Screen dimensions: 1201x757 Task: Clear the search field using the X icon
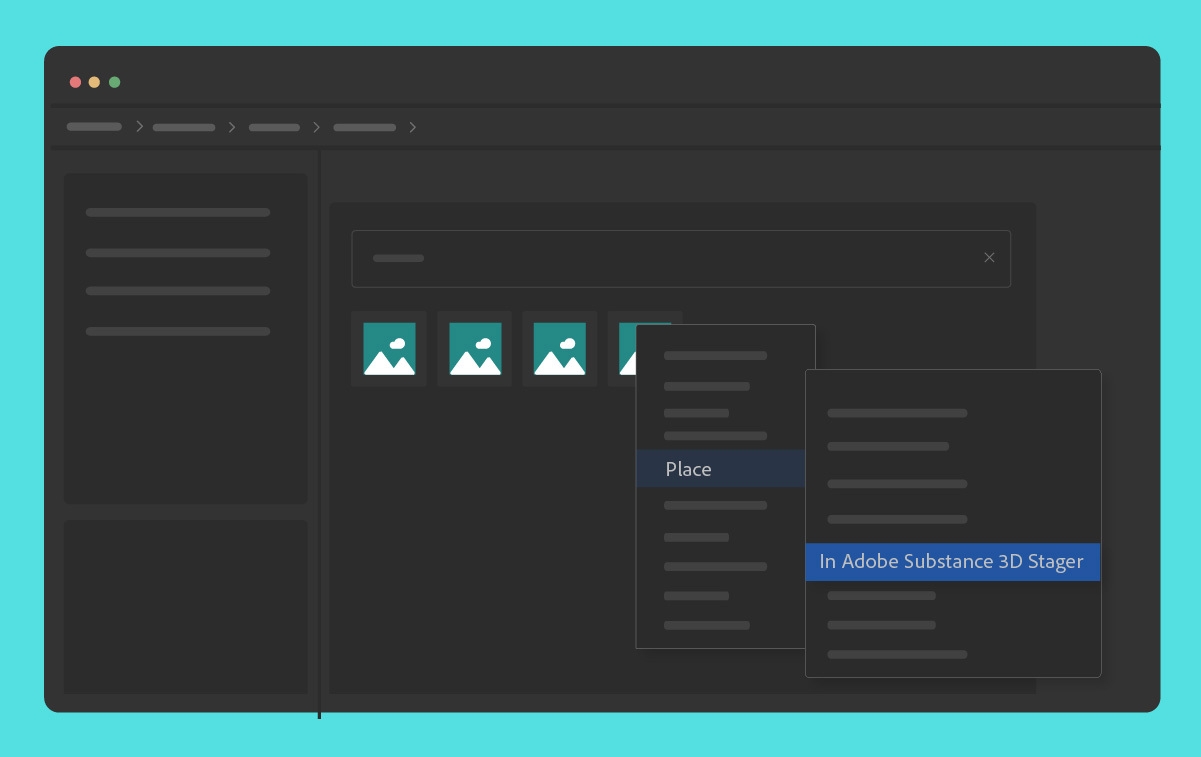tap(989, 258)
